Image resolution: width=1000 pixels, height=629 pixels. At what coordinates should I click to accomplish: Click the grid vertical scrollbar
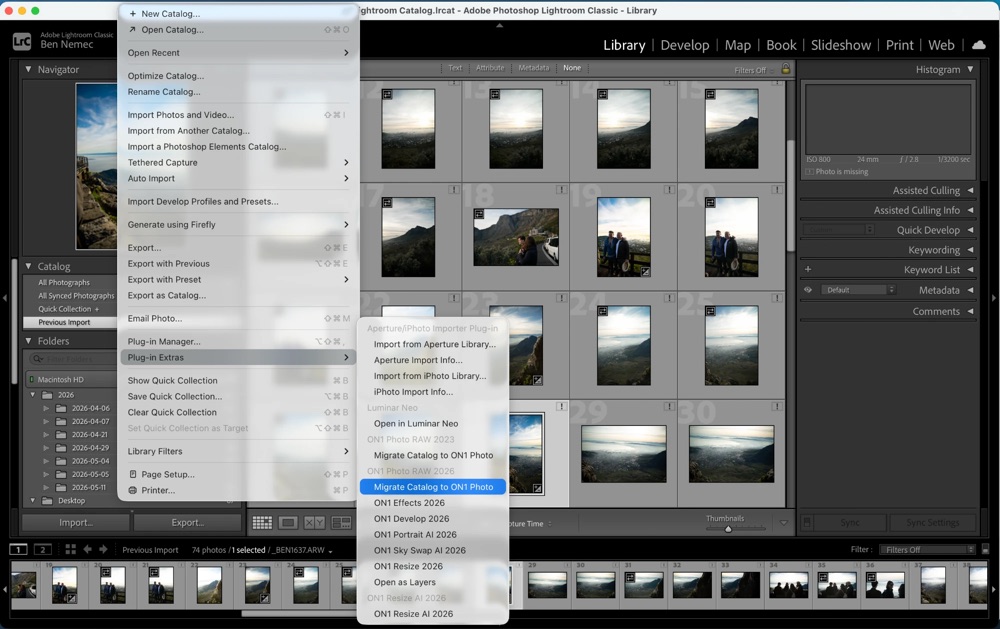(x=791, y=195)
